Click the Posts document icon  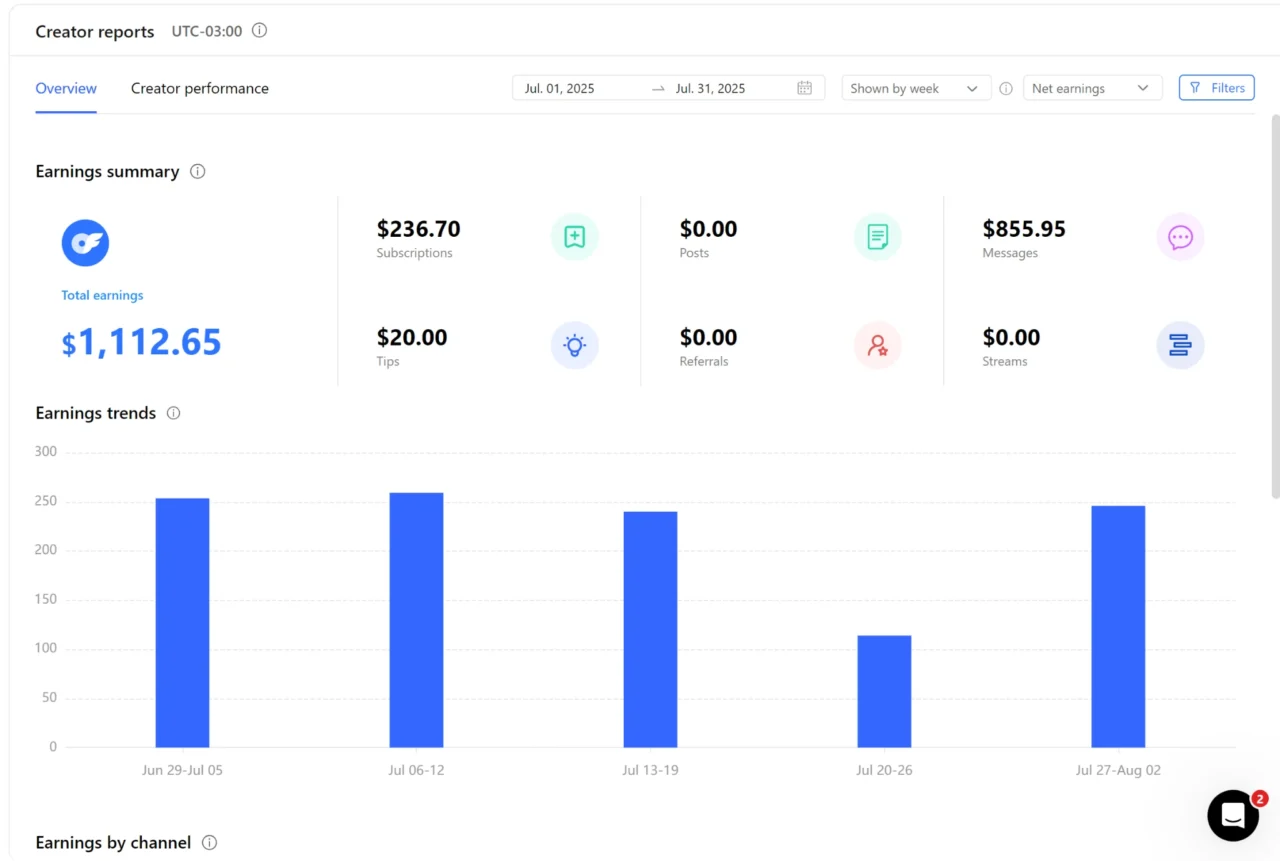[x=877, y=237]
